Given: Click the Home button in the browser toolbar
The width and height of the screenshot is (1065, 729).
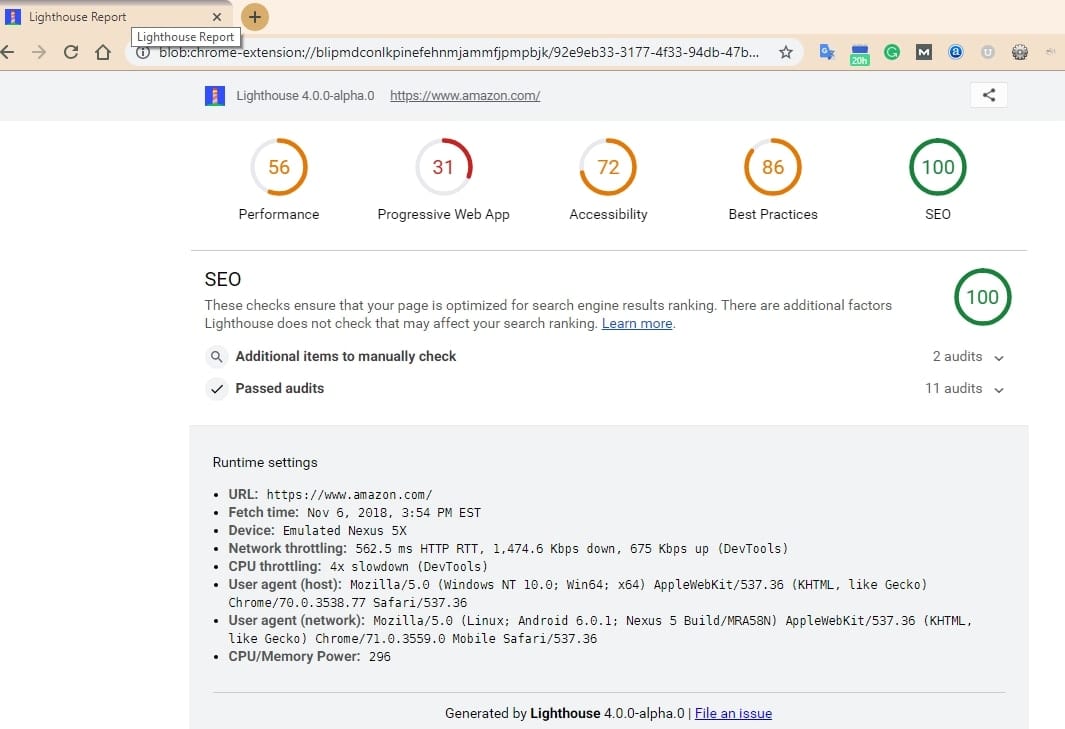Looking at the screenshot, I should point(103,51).
